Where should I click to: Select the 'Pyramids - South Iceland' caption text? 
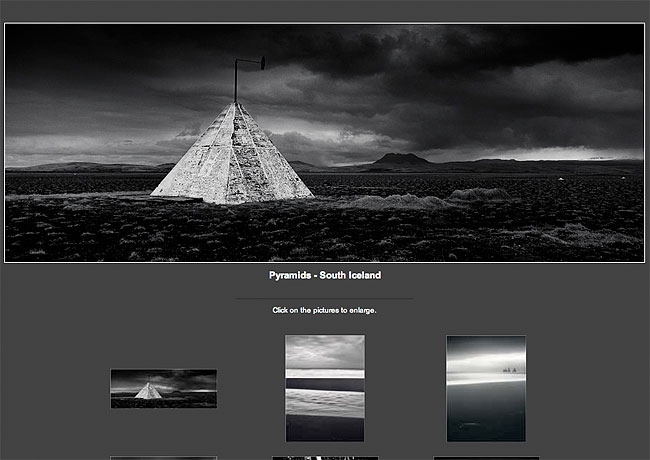(x=325, y=276)
